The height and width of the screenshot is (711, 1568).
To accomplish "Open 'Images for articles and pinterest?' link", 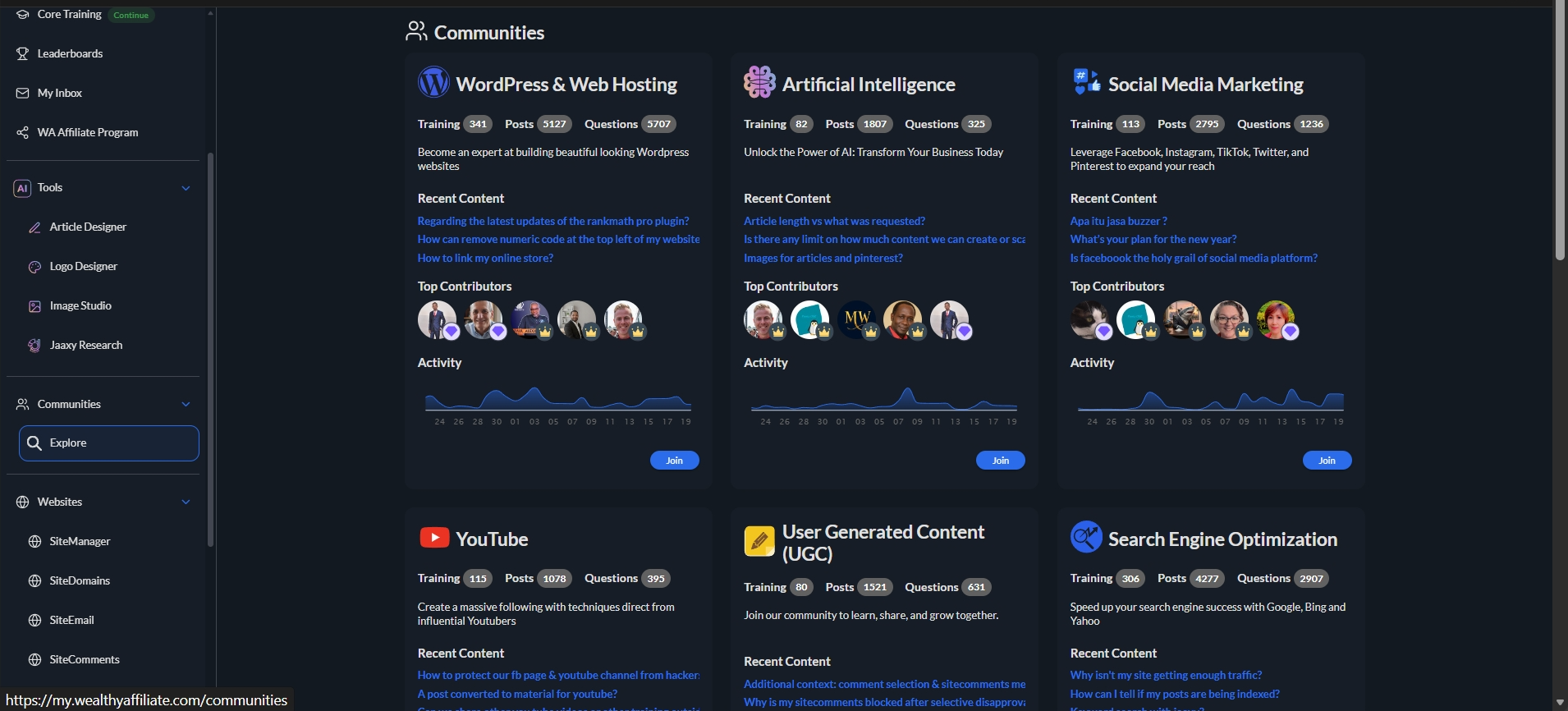I will [823, 258].
